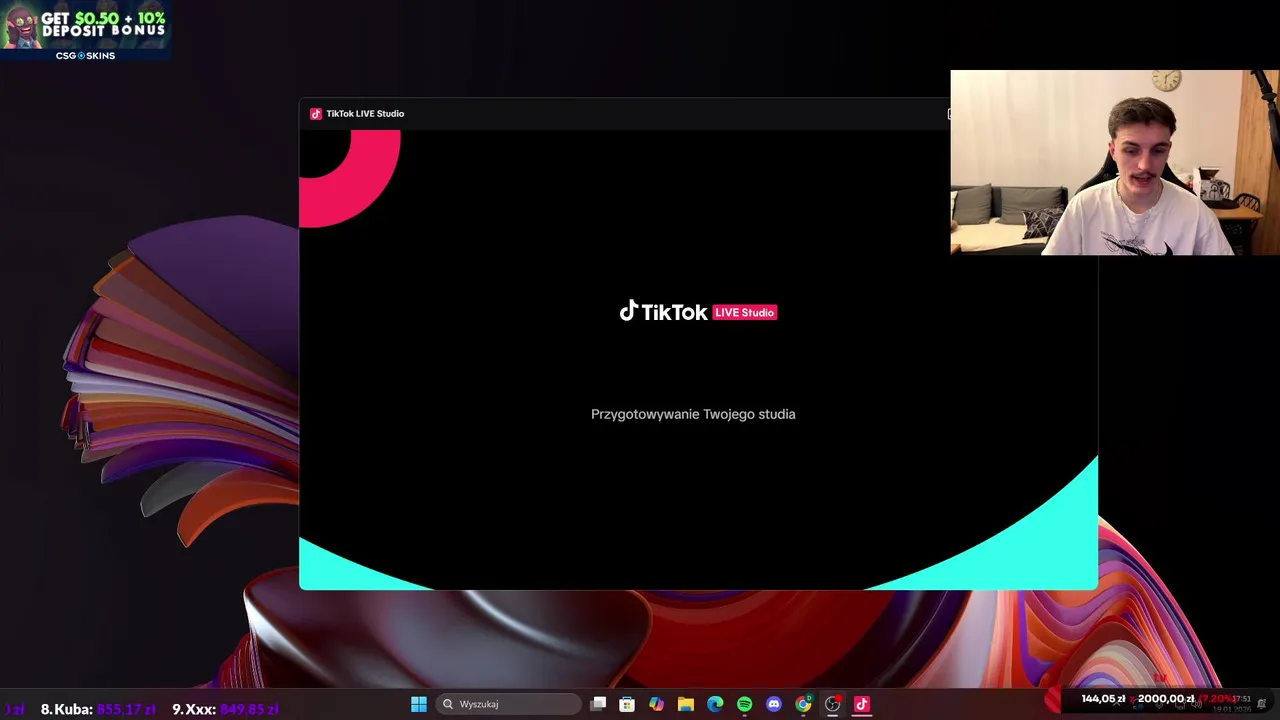The image size is (1280, 720).
Task: Click the 'Przygotowywanie Twojego studia' text
Action: (693, 414)
